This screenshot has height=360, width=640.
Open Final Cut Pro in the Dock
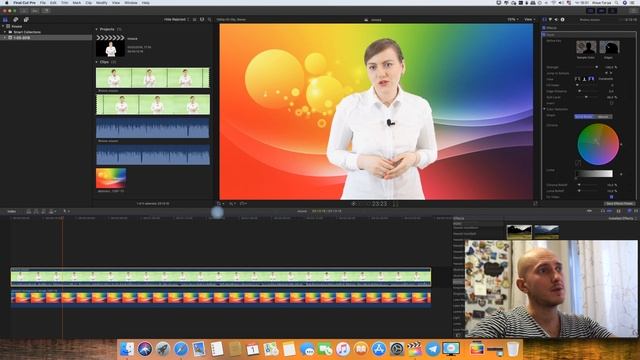click(x=414, y=349)
